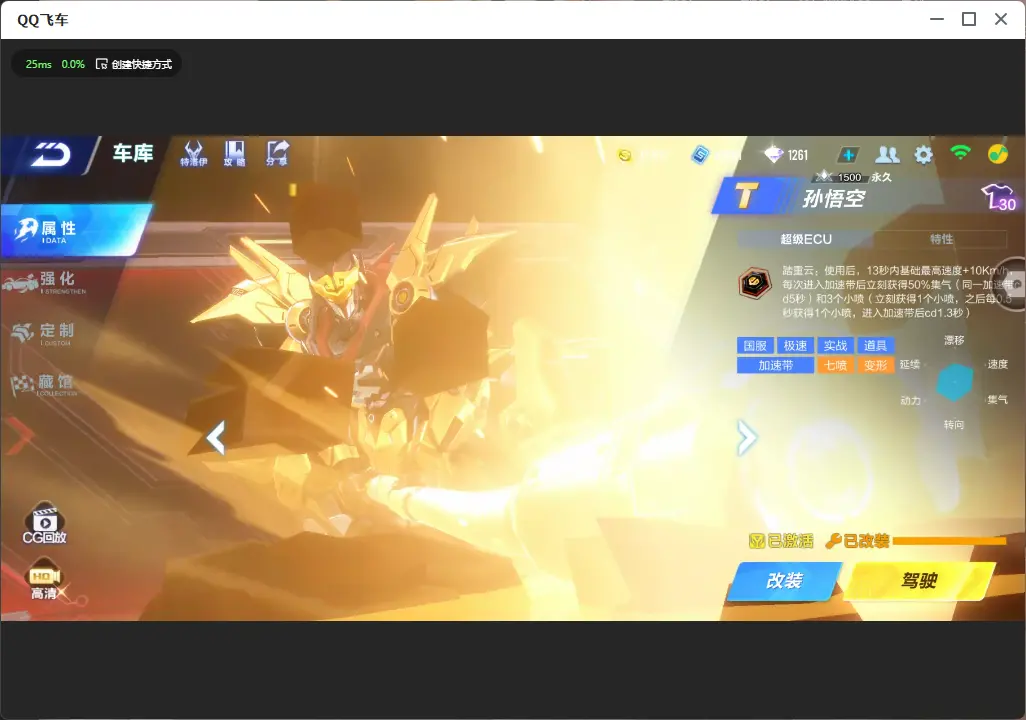
Task: Add diamonds with the blue plus button
Action: point(848,155)
